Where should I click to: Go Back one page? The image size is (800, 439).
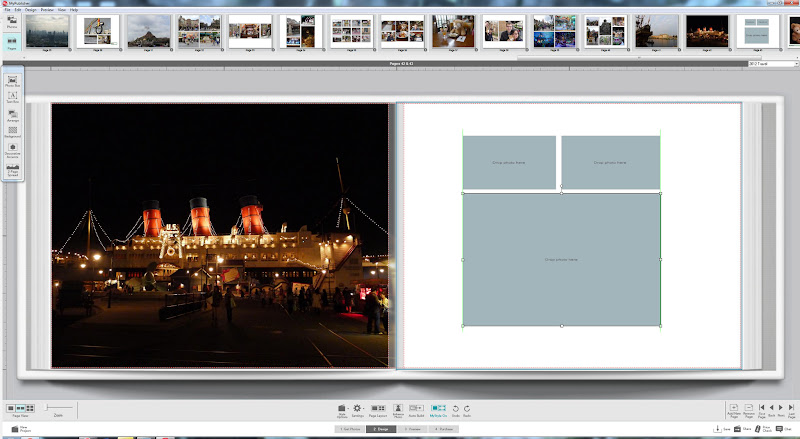click(x=771, y=410)
